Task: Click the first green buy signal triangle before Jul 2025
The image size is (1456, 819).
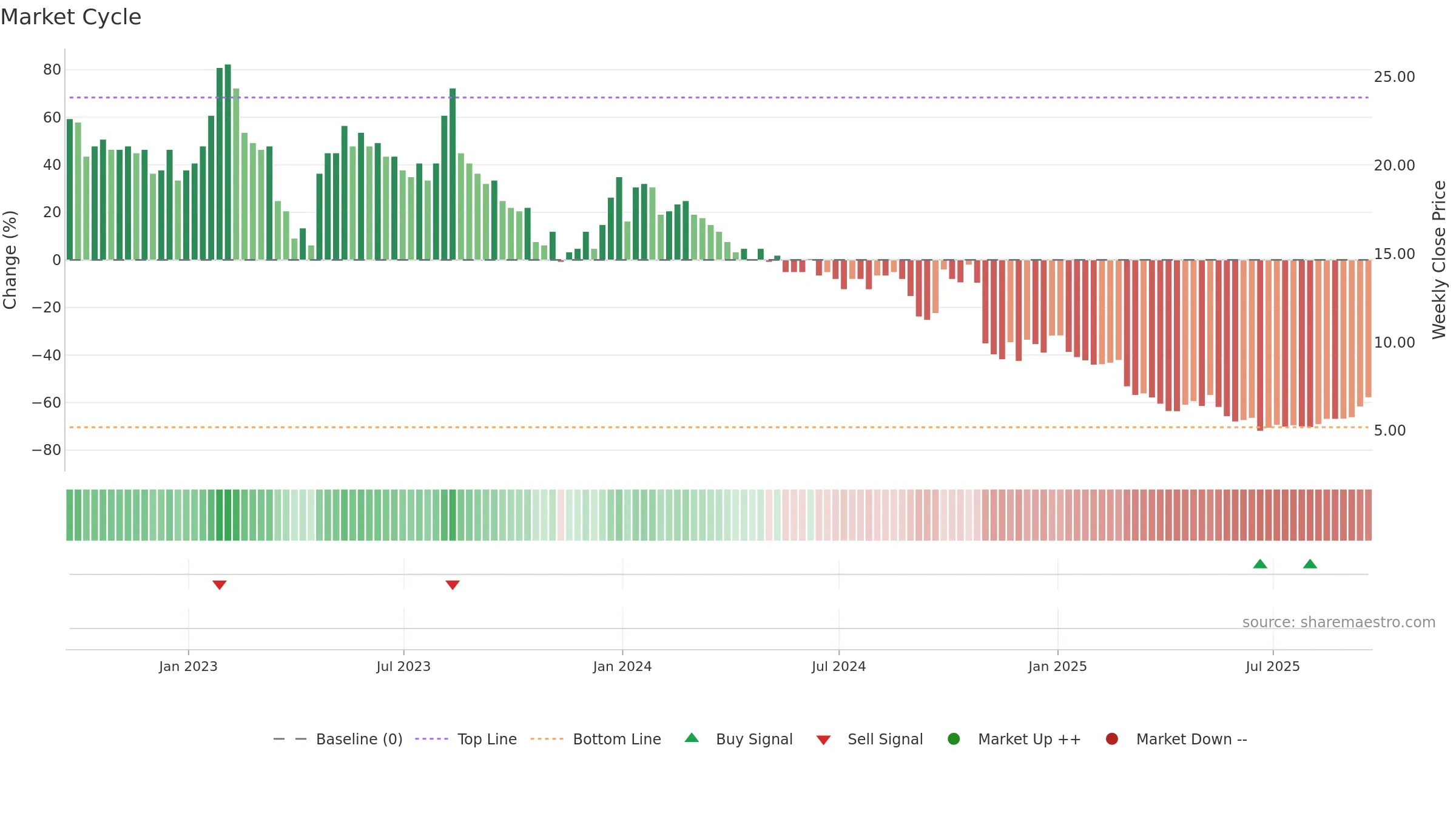Action: 1260,564
